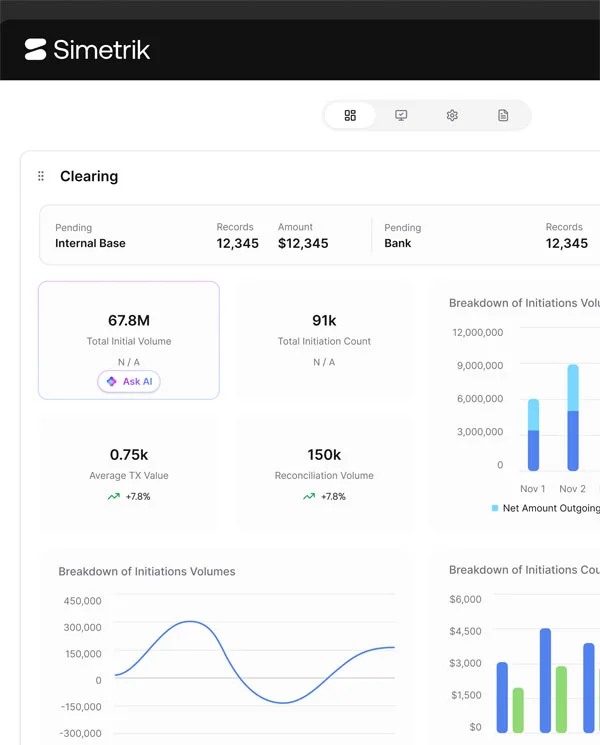The image size is (600, 745).
Task: Ask AI about Total Initial Volume
Action: point(129,381)
